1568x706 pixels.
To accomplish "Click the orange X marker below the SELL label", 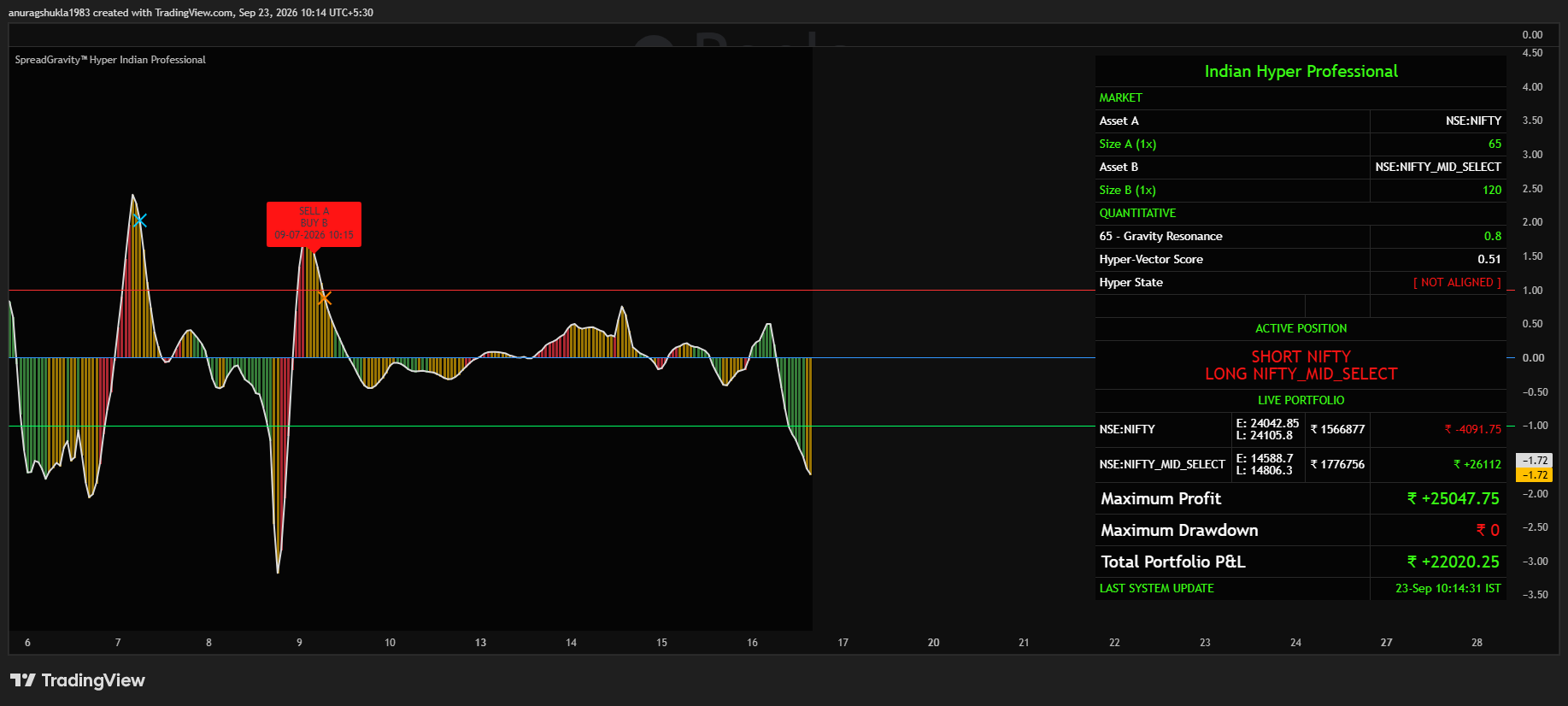I will pyautogui.click(x=324, y=298).
